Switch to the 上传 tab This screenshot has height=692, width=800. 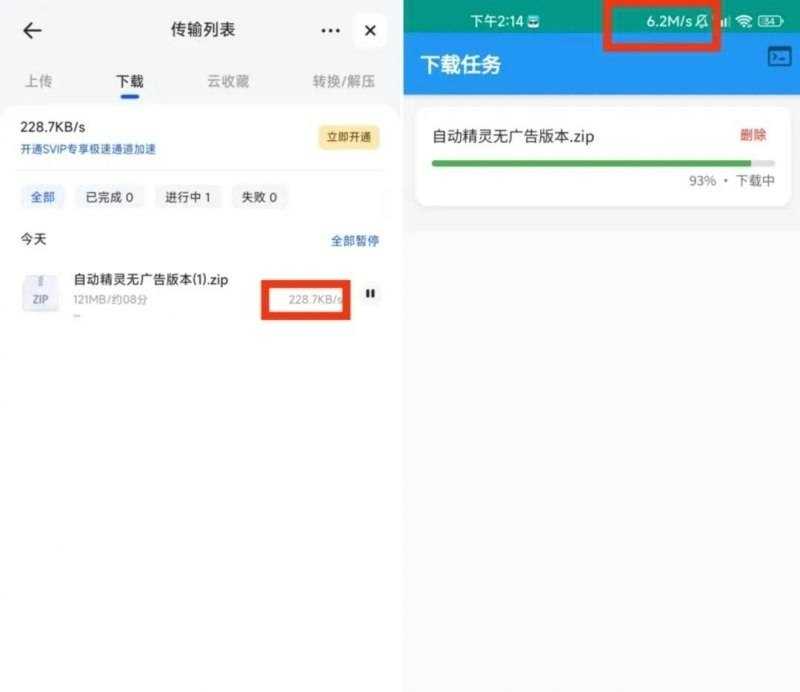(39, 81)
